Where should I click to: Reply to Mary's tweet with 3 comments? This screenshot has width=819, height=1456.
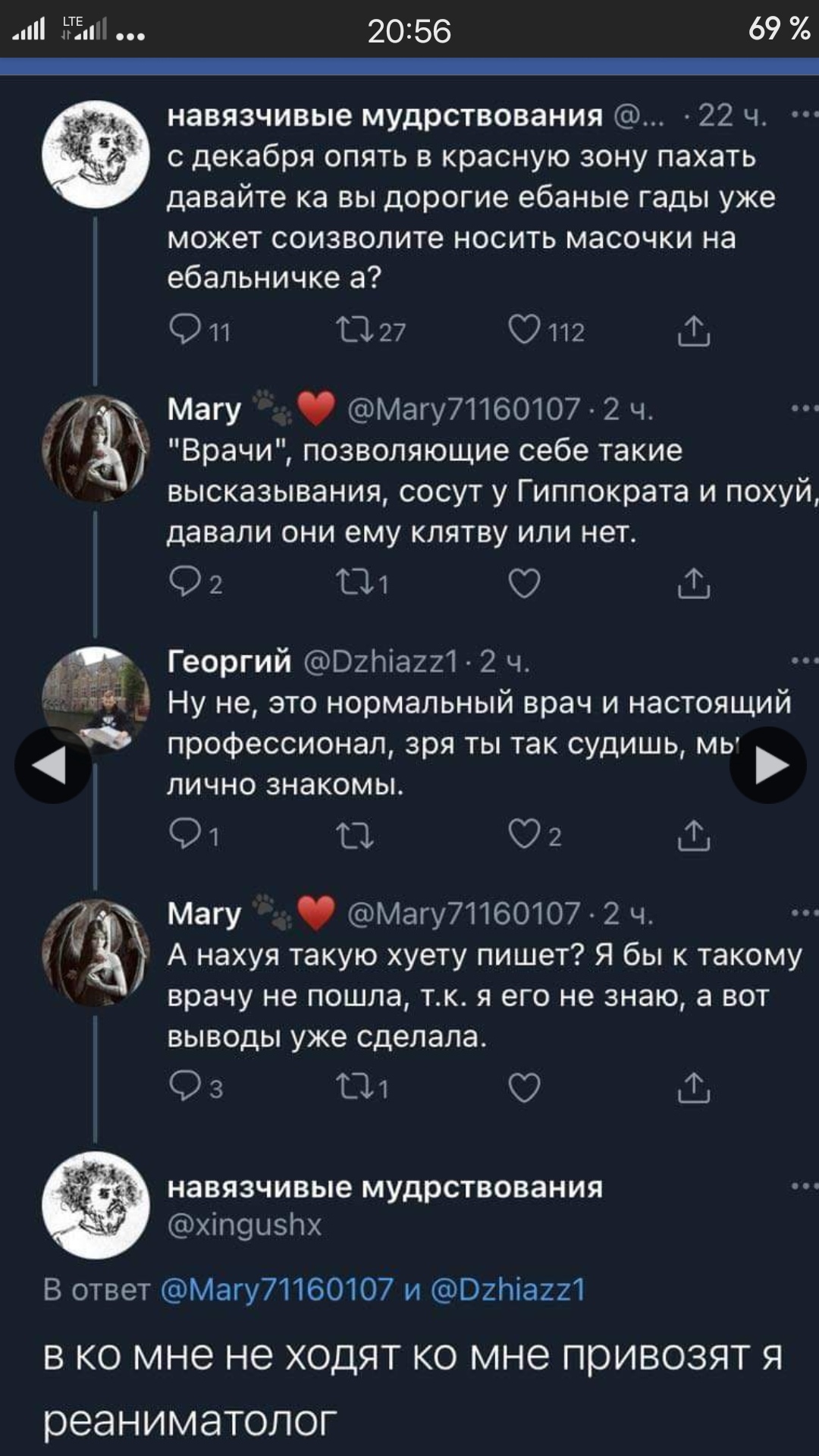tap(185, 1087)
